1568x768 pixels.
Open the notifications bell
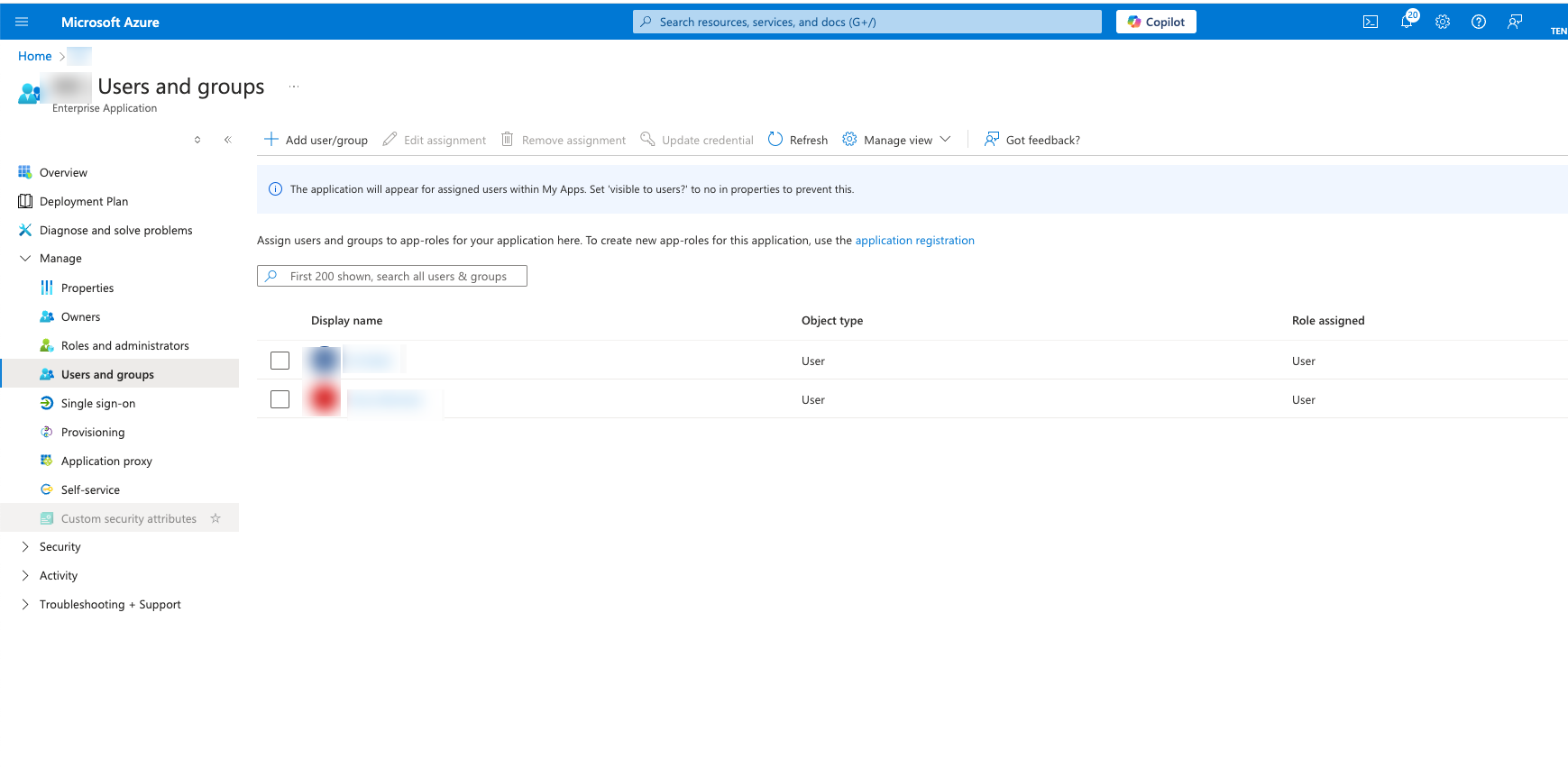[1407, 22]
